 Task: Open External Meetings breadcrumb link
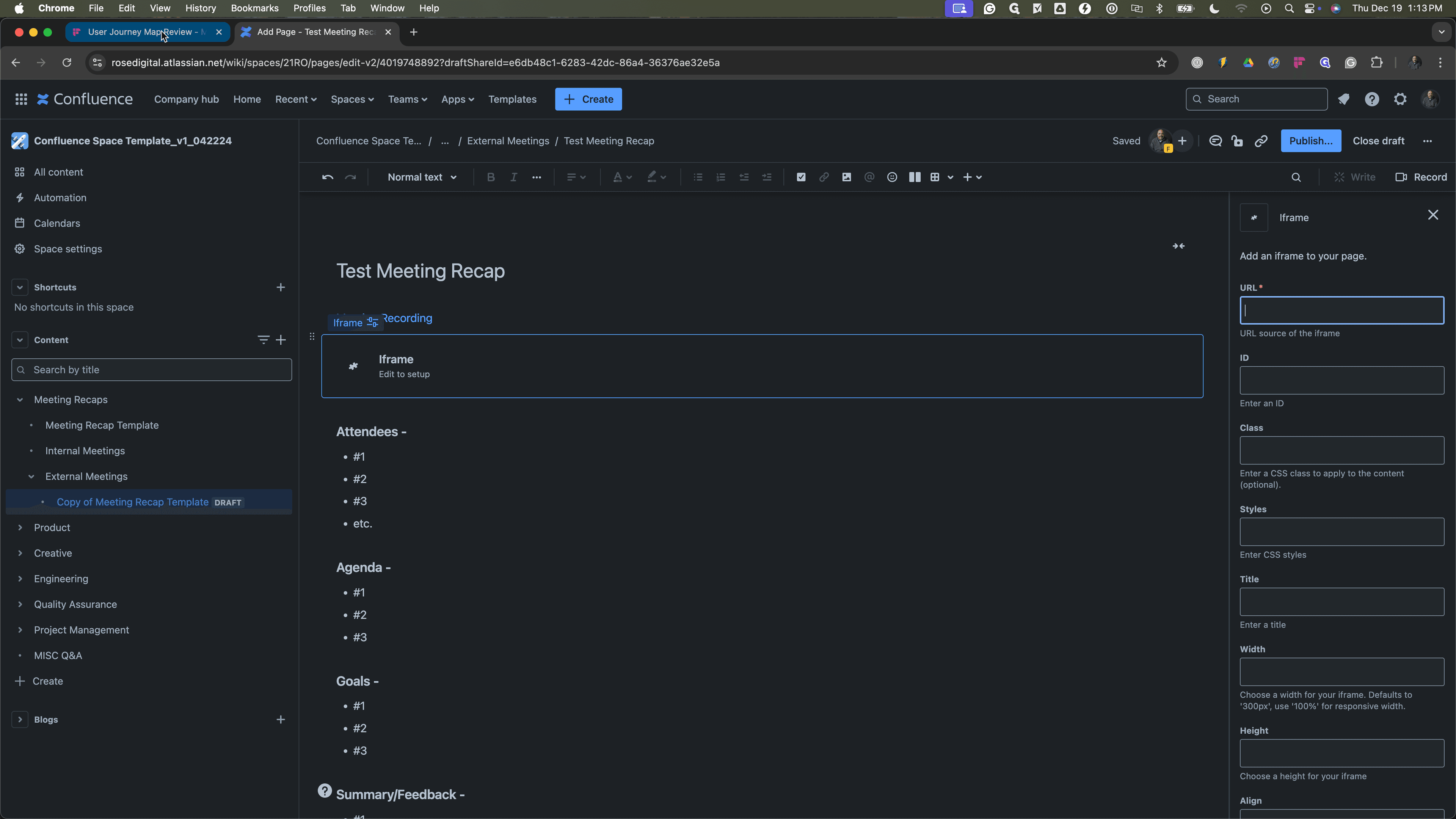tap(508, 141)
